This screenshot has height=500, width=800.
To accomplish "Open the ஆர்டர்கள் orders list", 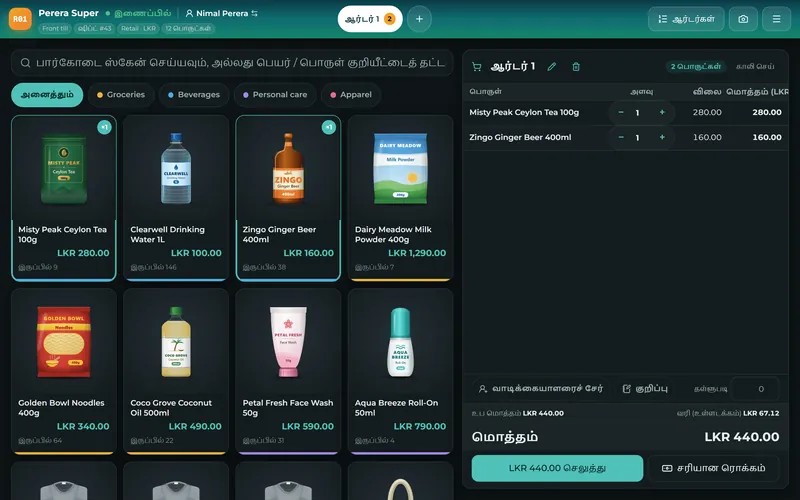I will point(686,19).
